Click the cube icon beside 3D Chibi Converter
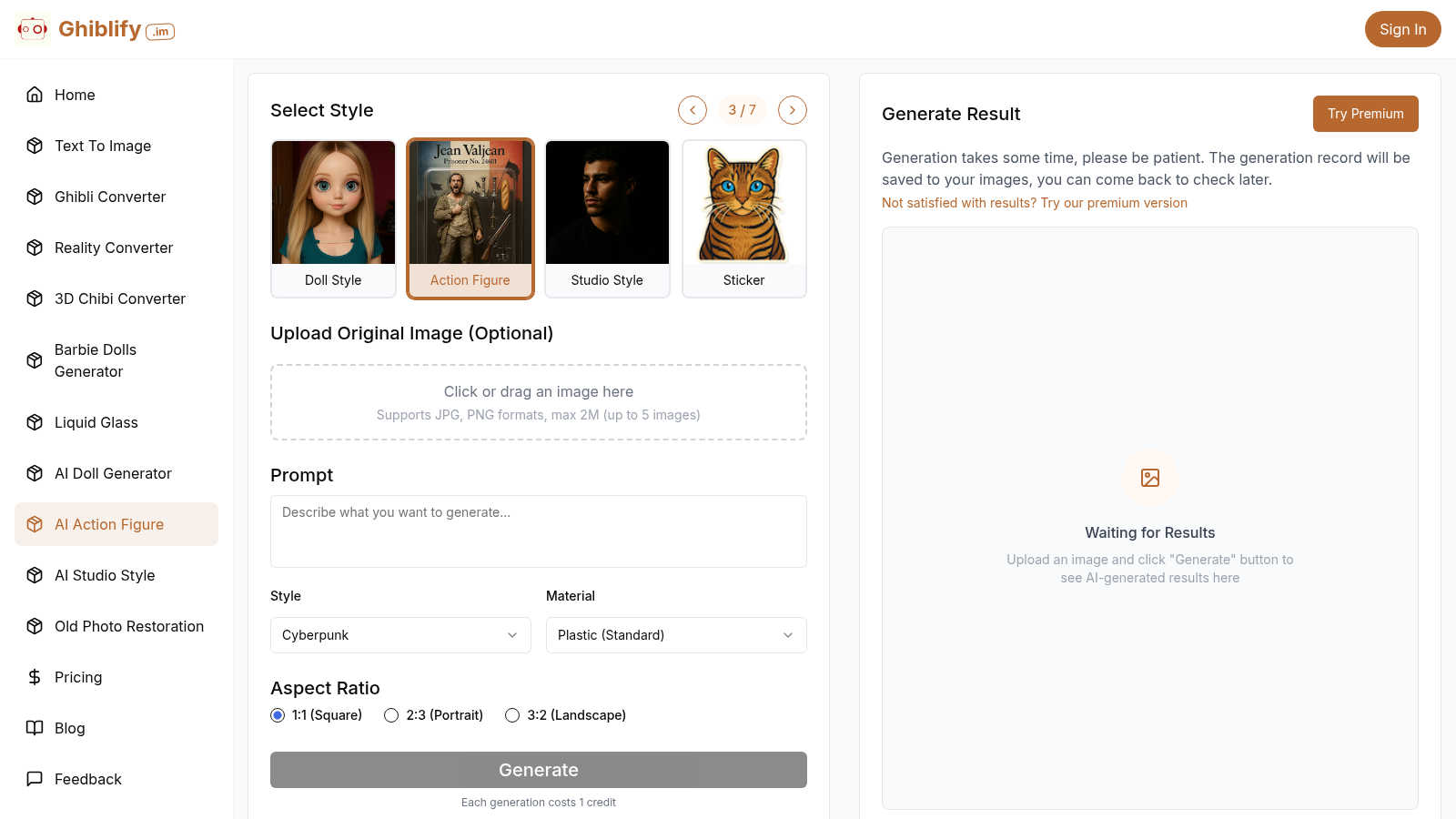Screen dimensions: 1456x819 coord(35,298)
